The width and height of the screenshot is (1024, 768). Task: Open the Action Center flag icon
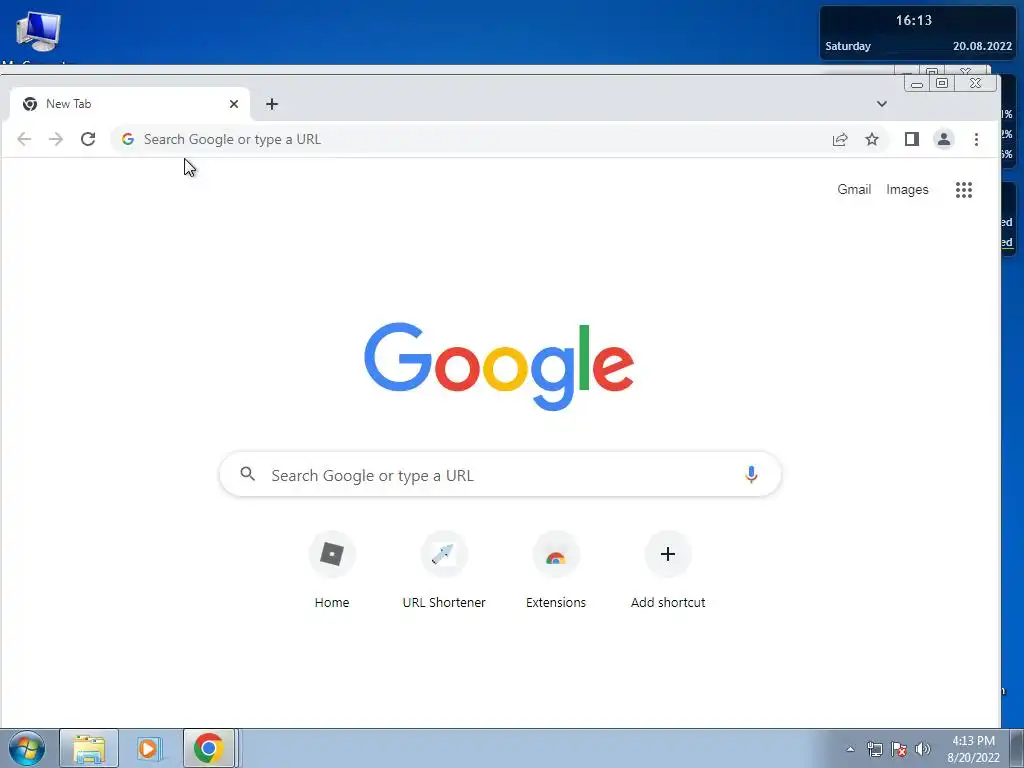click(x=899, y=749)
